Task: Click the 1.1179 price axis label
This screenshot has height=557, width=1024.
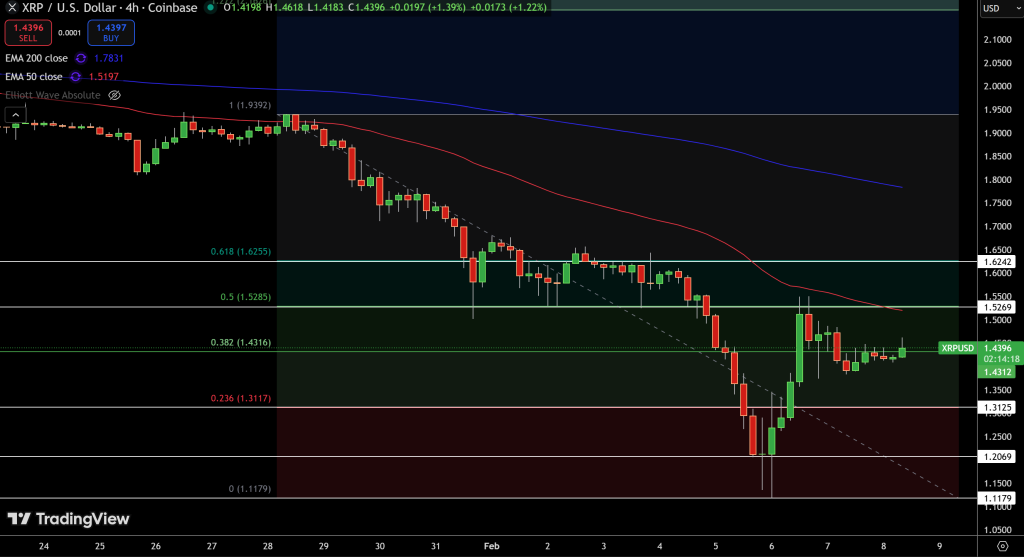Action: tap(997, 498)
